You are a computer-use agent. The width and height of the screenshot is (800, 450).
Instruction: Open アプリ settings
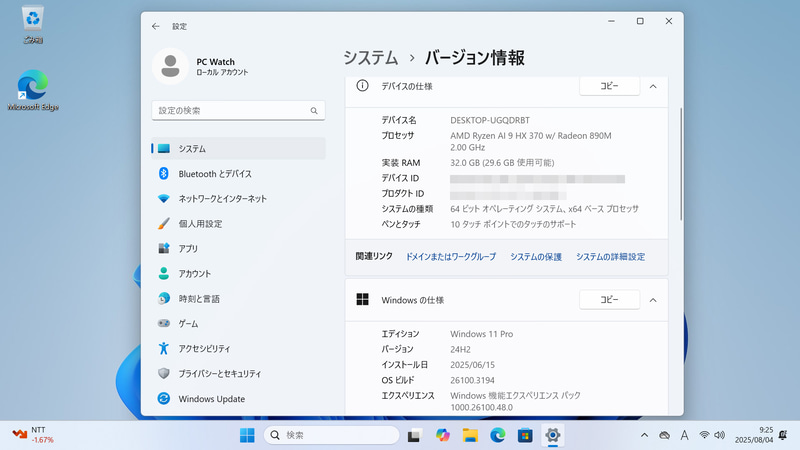pos(238,248)
